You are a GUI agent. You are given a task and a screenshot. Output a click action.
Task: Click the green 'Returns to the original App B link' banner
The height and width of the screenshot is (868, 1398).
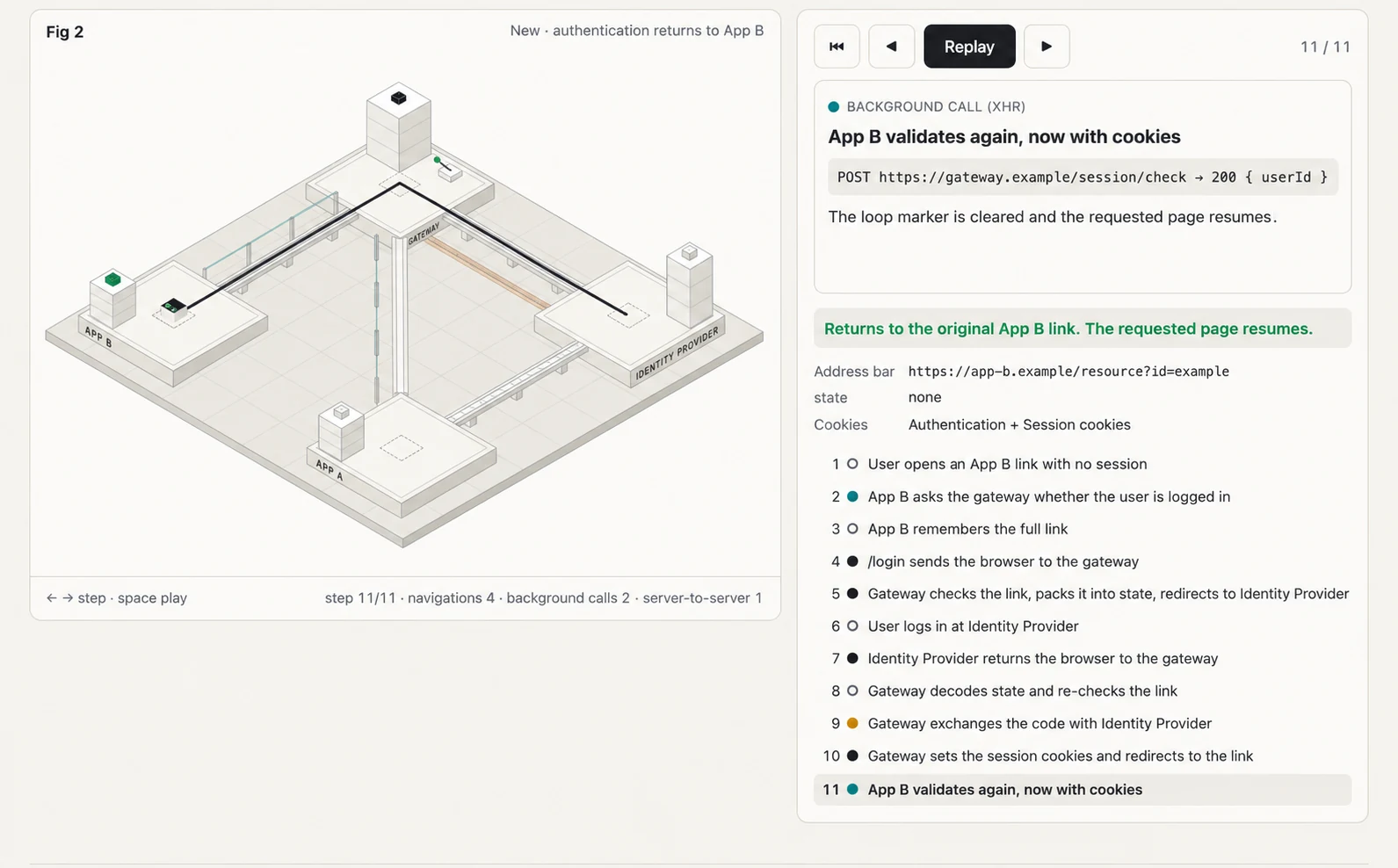pos(1083,329)
